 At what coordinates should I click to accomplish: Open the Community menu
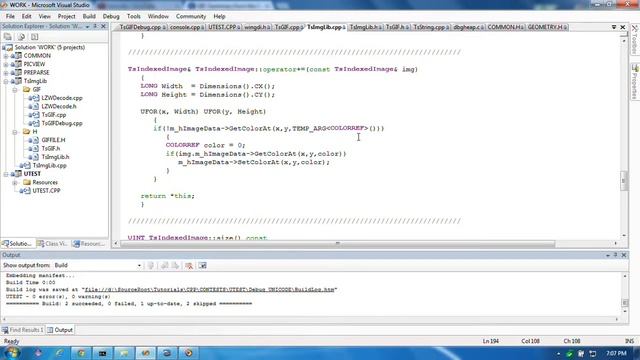coord(191,16)
